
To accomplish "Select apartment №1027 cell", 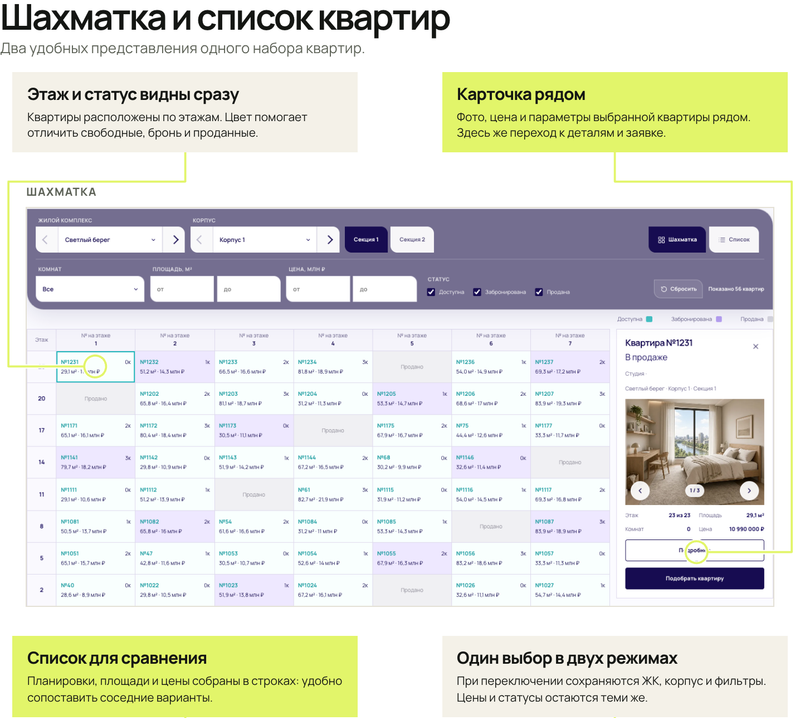I will pyautogui.click(x=570, y=590).
